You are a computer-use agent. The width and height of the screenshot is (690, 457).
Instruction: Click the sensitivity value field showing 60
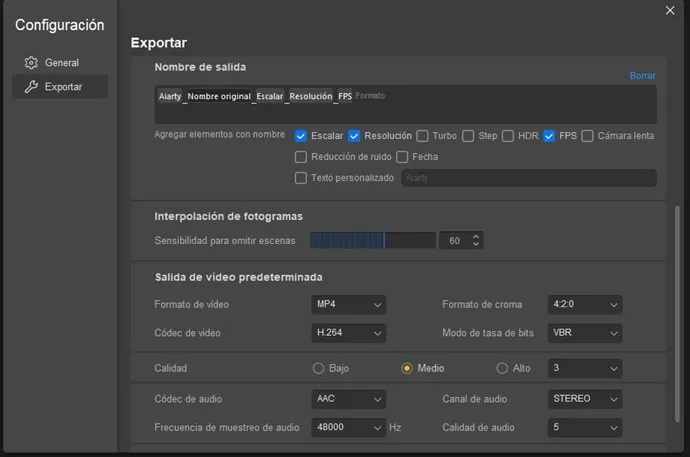click(455, 241)
